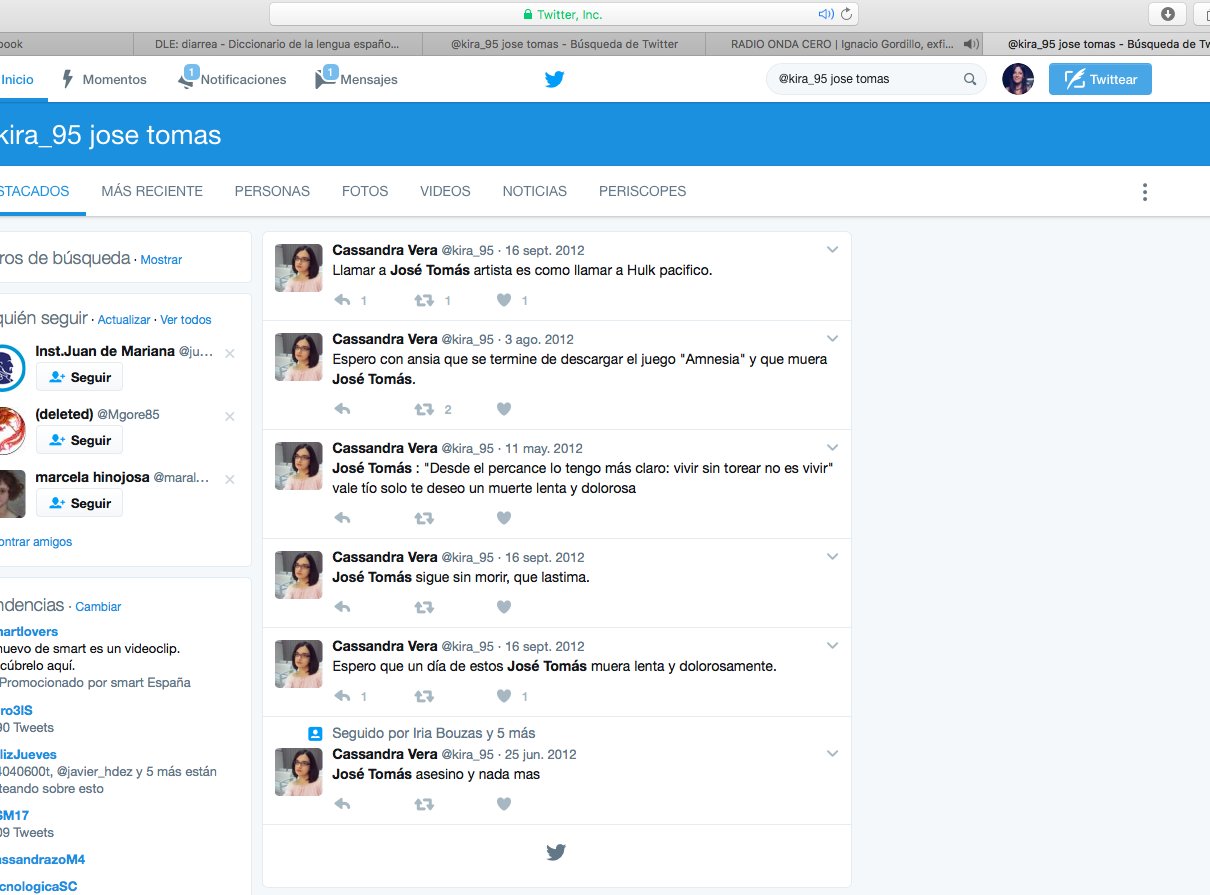Like the 'muera lenta y dolorosamente' tweet
Screen dimensions: 1210x895
click(504, 696)
